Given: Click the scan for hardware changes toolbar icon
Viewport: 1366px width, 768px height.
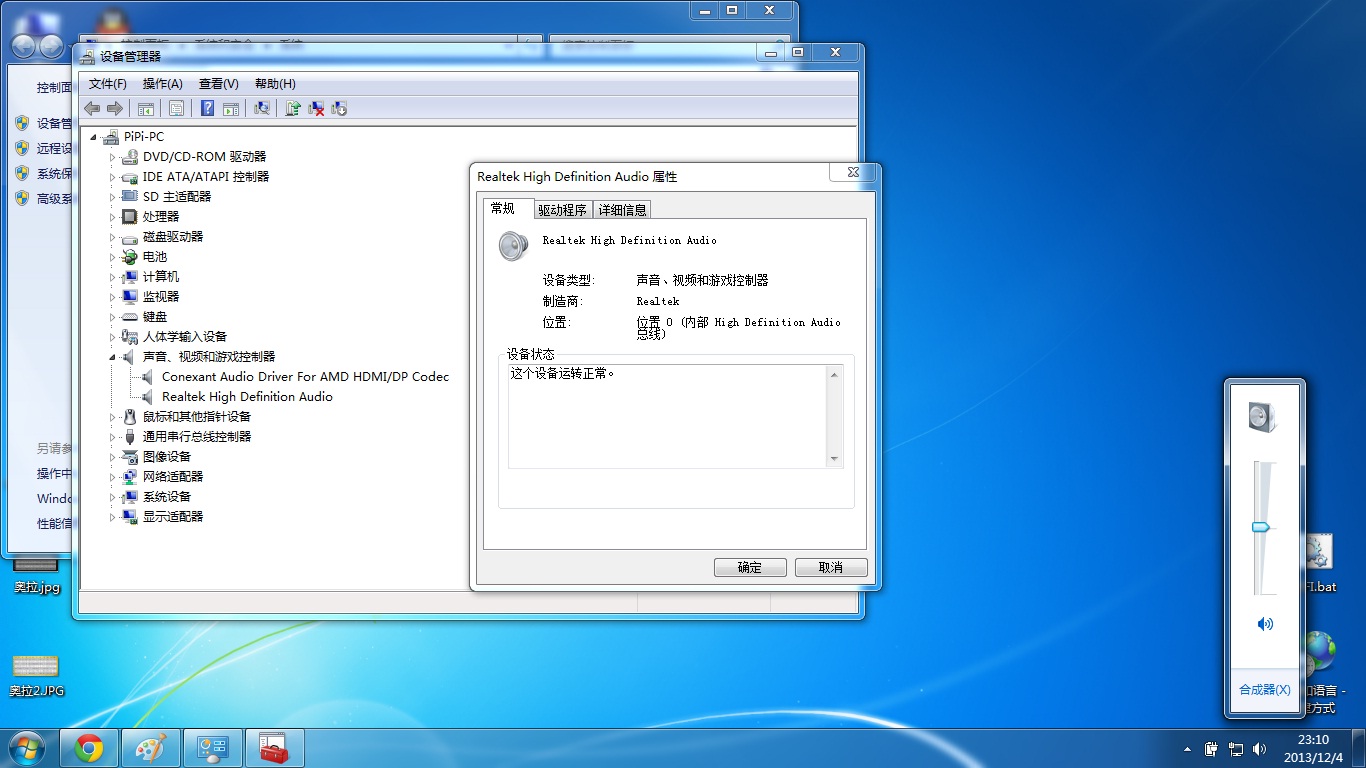Looking at the screenshot, I should pos(262,108).
